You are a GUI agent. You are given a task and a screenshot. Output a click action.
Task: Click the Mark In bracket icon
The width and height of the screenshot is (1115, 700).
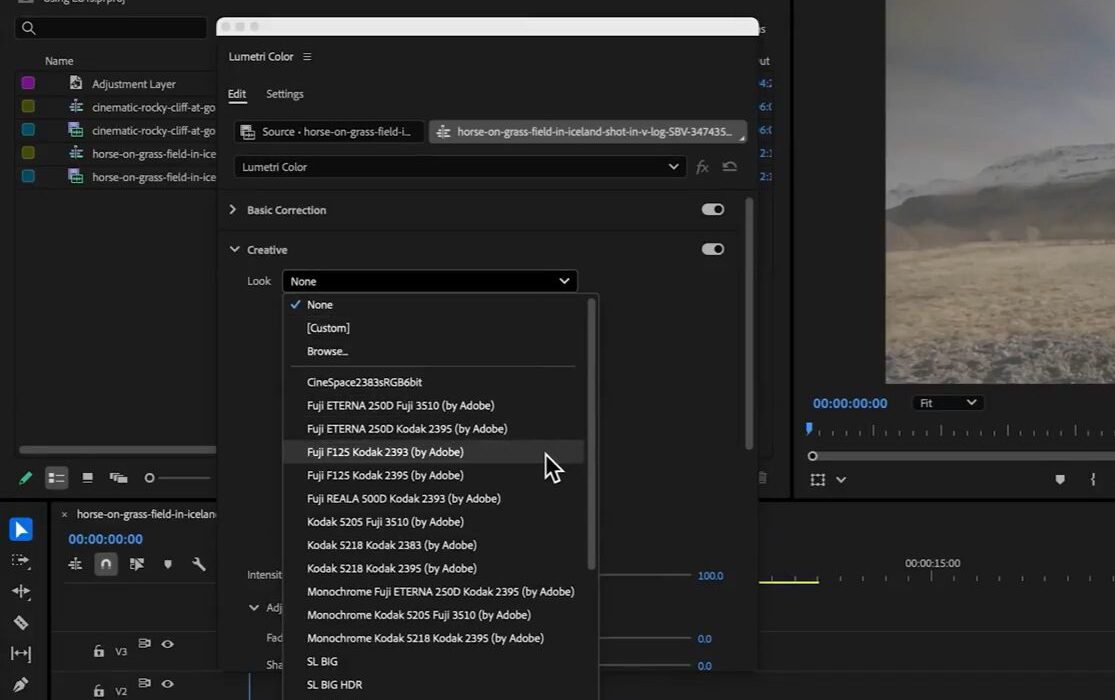[1093, 479]
